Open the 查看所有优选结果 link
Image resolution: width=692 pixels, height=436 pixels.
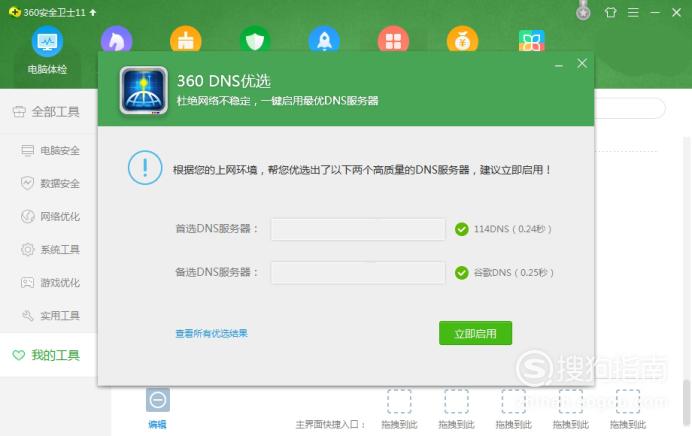[x=211, y=333]
